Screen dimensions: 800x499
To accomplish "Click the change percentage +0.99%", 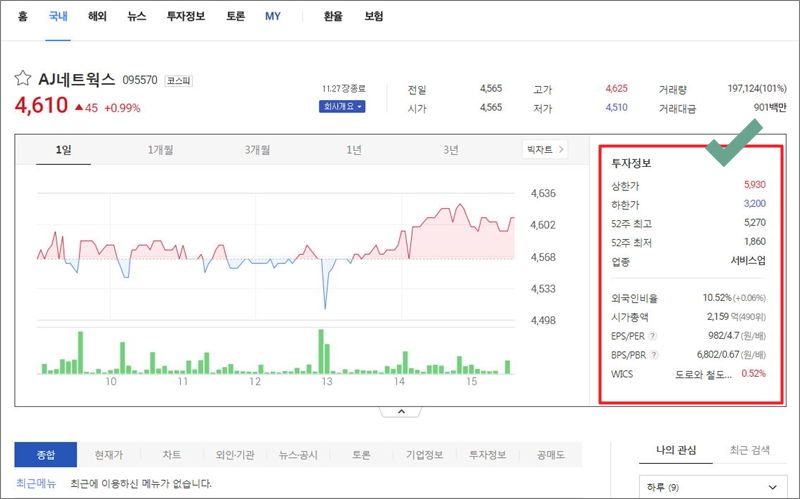I will tap(122, 108).
